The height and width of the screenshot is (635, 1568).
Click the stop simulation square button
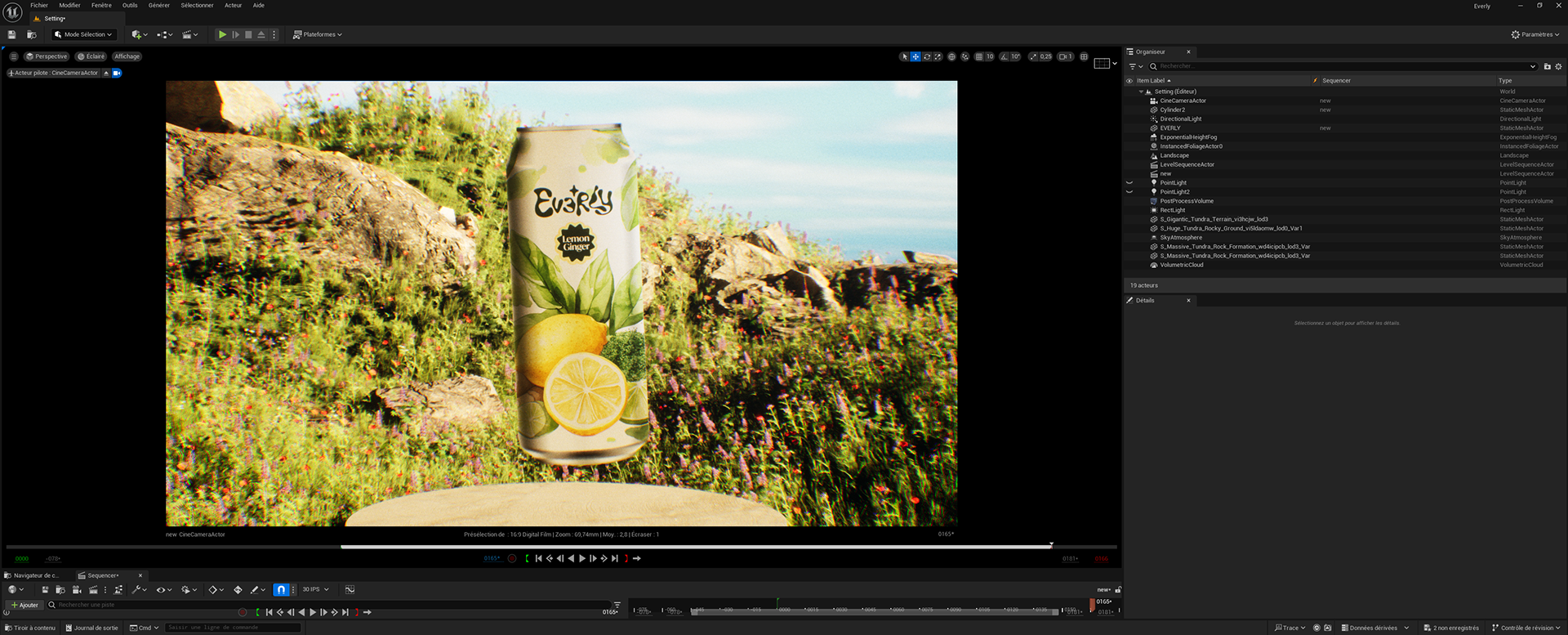248,34
